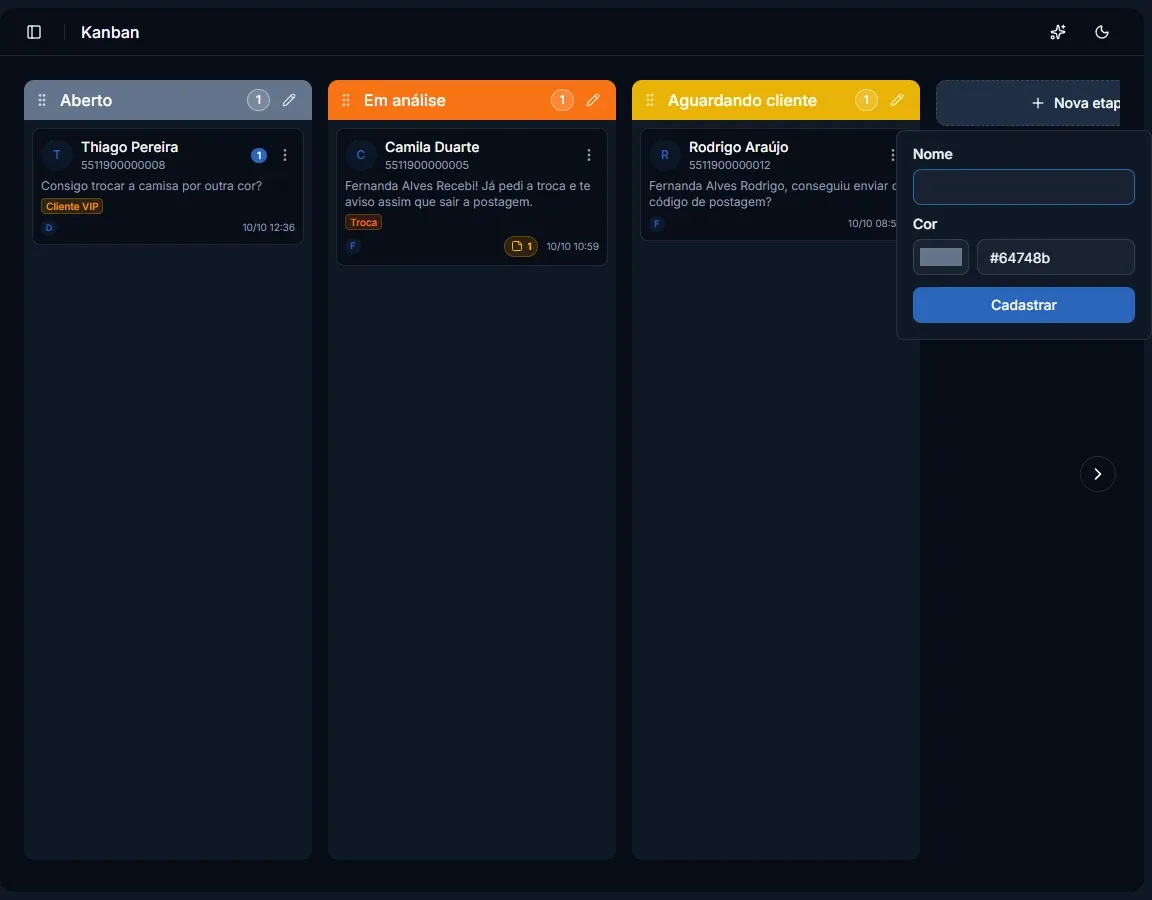The image size is (1152, 900).
Task: Click Thiago Pereira's avatar icon
Action: tap(57, 155)
